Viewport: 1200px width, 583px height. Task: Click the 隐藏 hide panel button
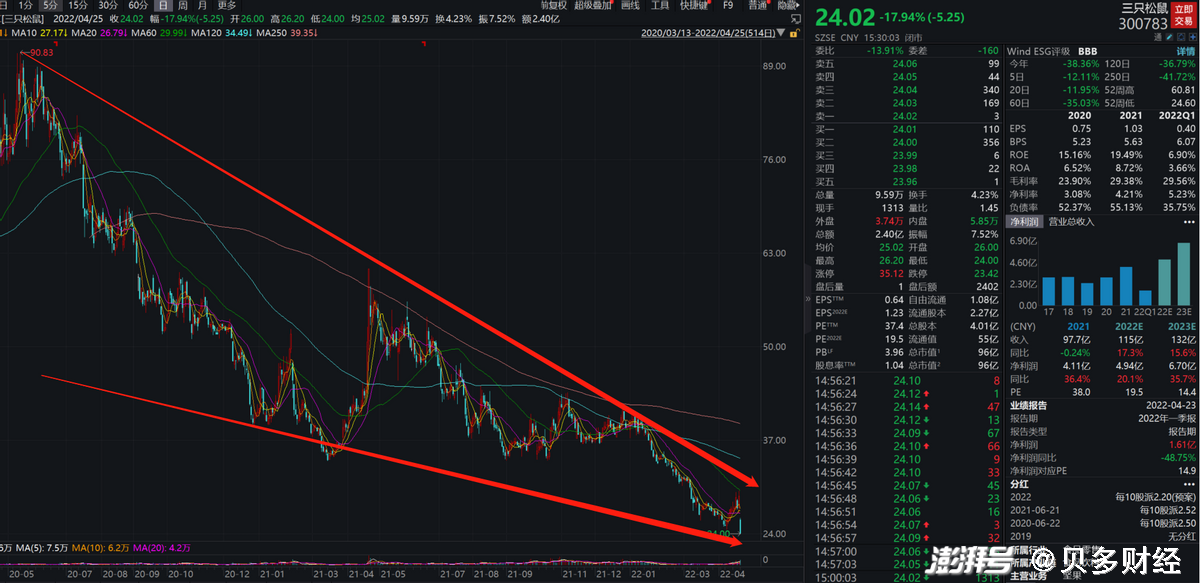(787, 5)
